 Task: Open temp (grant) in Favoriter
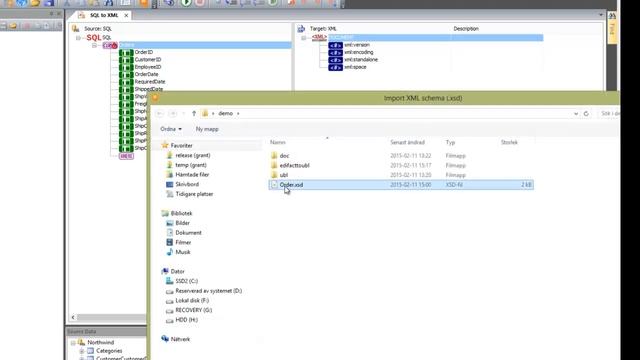191,165
